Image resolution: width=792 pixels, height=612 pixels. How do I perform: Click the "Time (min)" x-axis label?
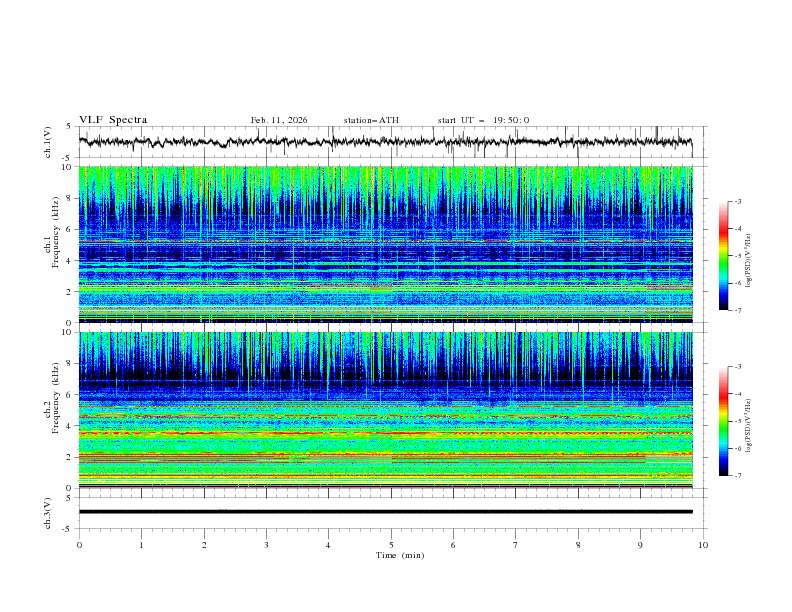pyautogui.click(x=400, y=555)
